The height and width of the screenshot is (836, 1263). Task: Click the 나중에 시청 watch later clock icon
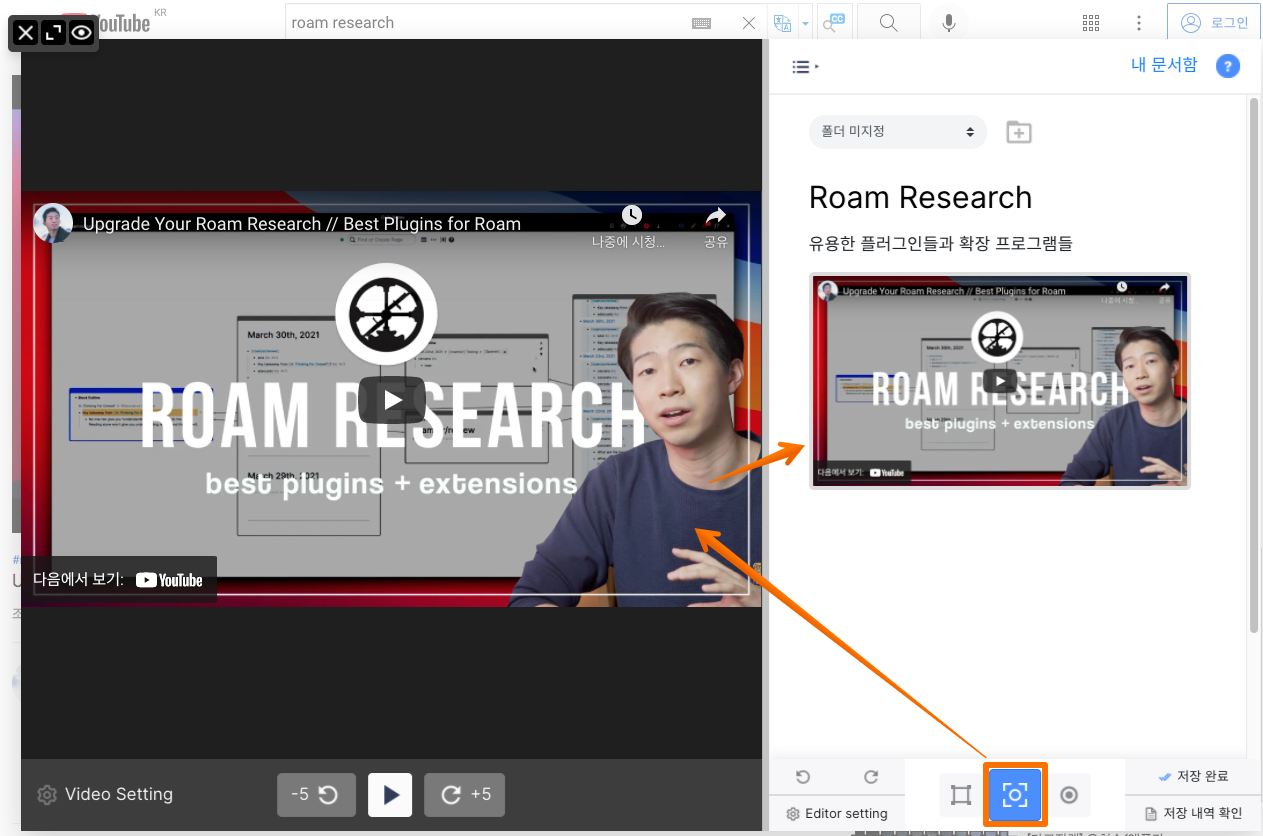click(631, 215)
